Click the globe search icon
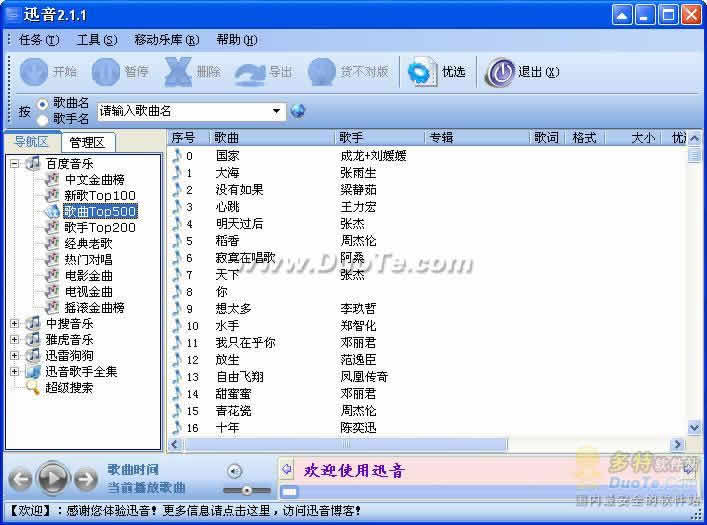The width and height of the screenshot is (707, 525). (x=298, y=111)
